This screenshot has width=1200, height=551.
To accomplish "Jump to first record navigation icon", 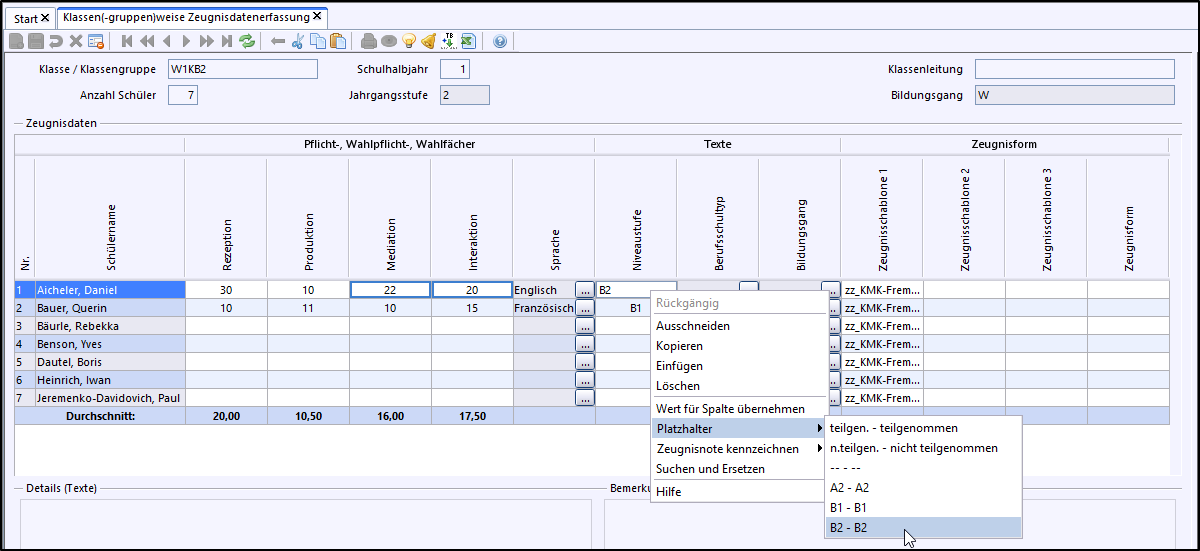I will 127,41.
